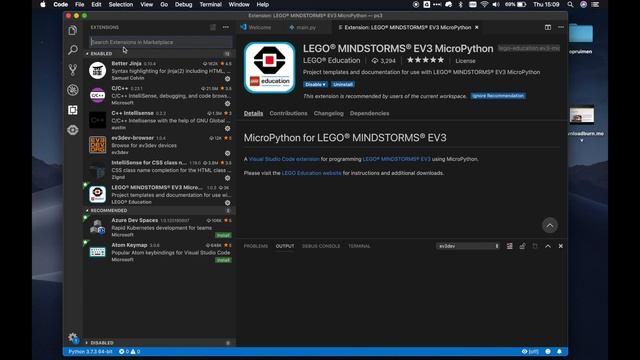Select the ev3dev-browser extension row
This screenshot has width=640, height=360.
click(x=160, y=145)
